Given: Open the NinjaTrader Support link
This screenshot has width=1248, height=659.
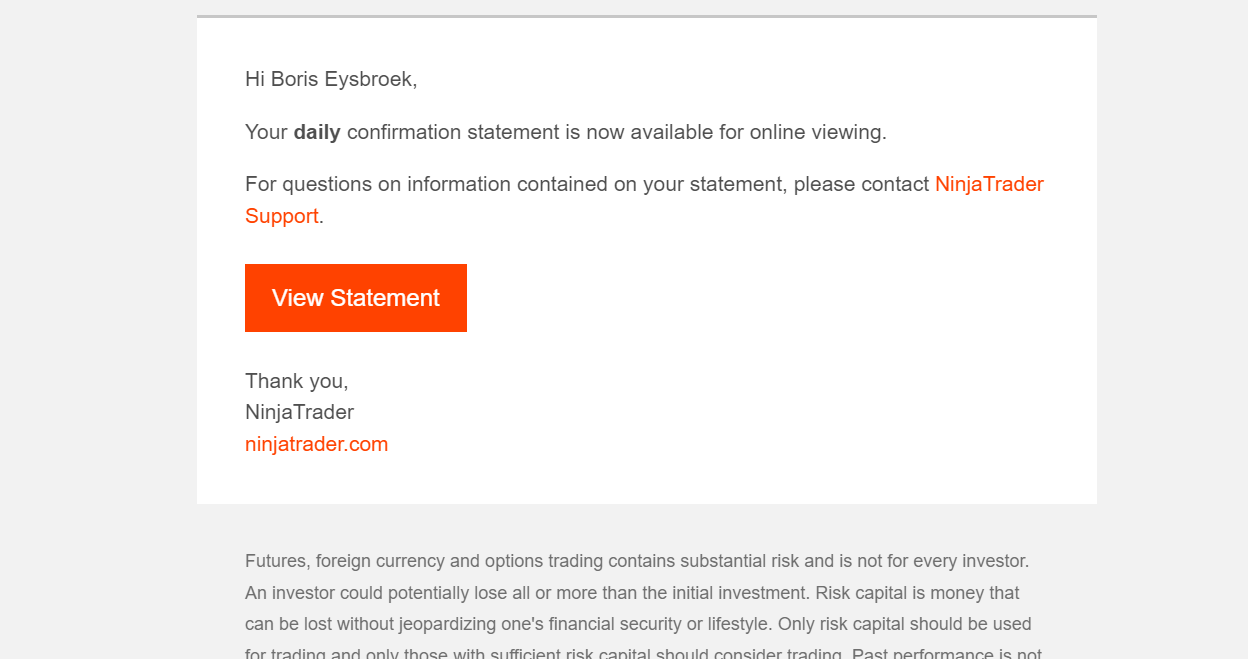Looking at the screenshot, I should pyautogui.click(x=988, y=184).
